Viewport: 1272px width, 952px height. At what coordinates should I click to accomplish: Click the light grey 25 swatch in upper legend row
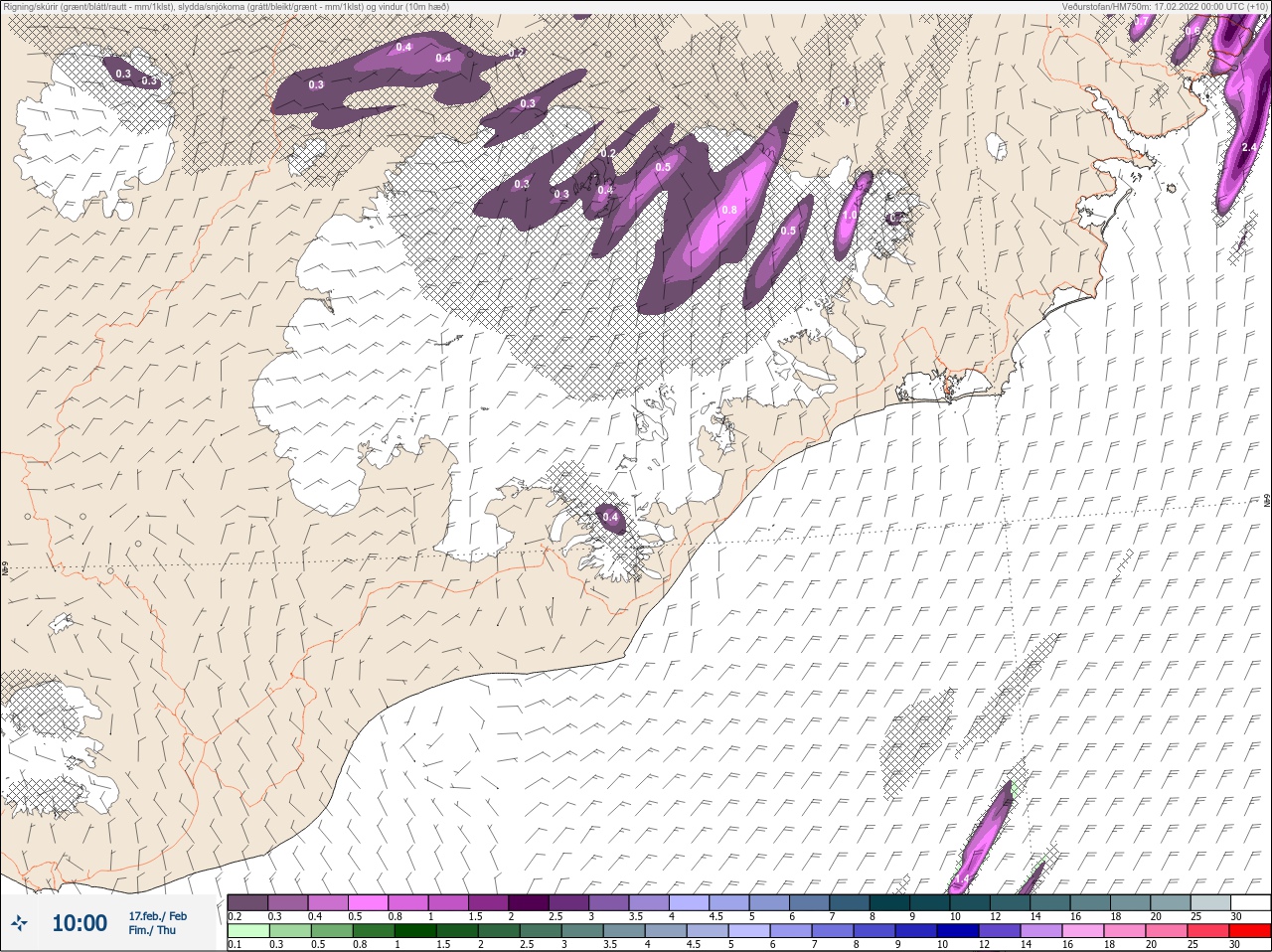coord(1211,902)
